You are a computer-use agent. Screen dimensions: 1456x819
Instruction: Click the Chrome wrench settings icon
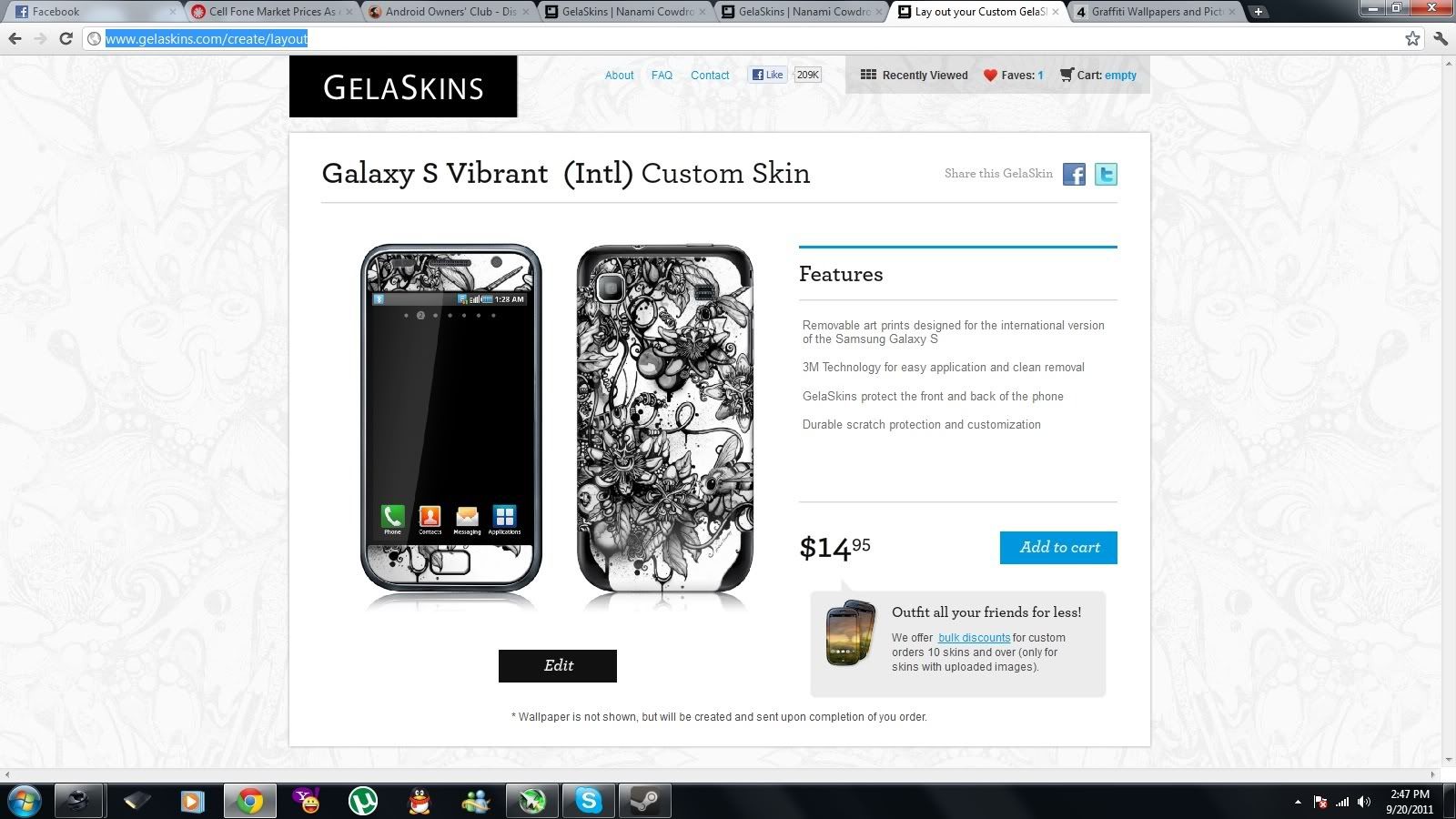pyautogui.click(x=1440, y=38)
